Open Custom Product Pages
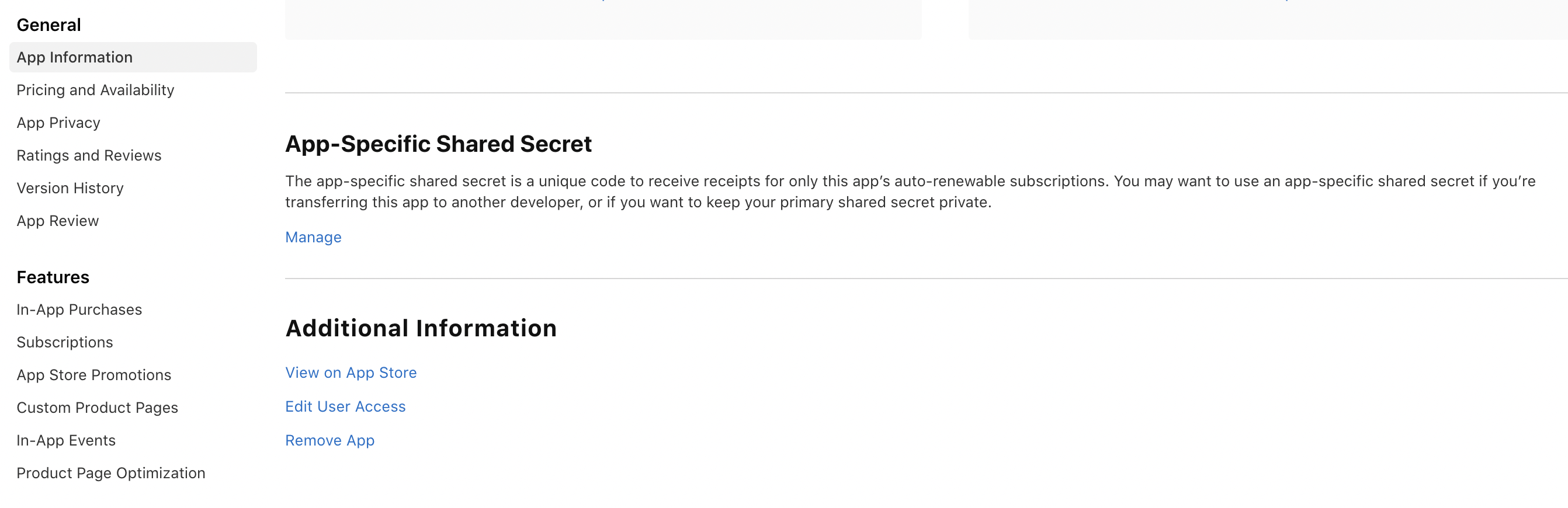 pyautogui.click(x=98, y=408)
